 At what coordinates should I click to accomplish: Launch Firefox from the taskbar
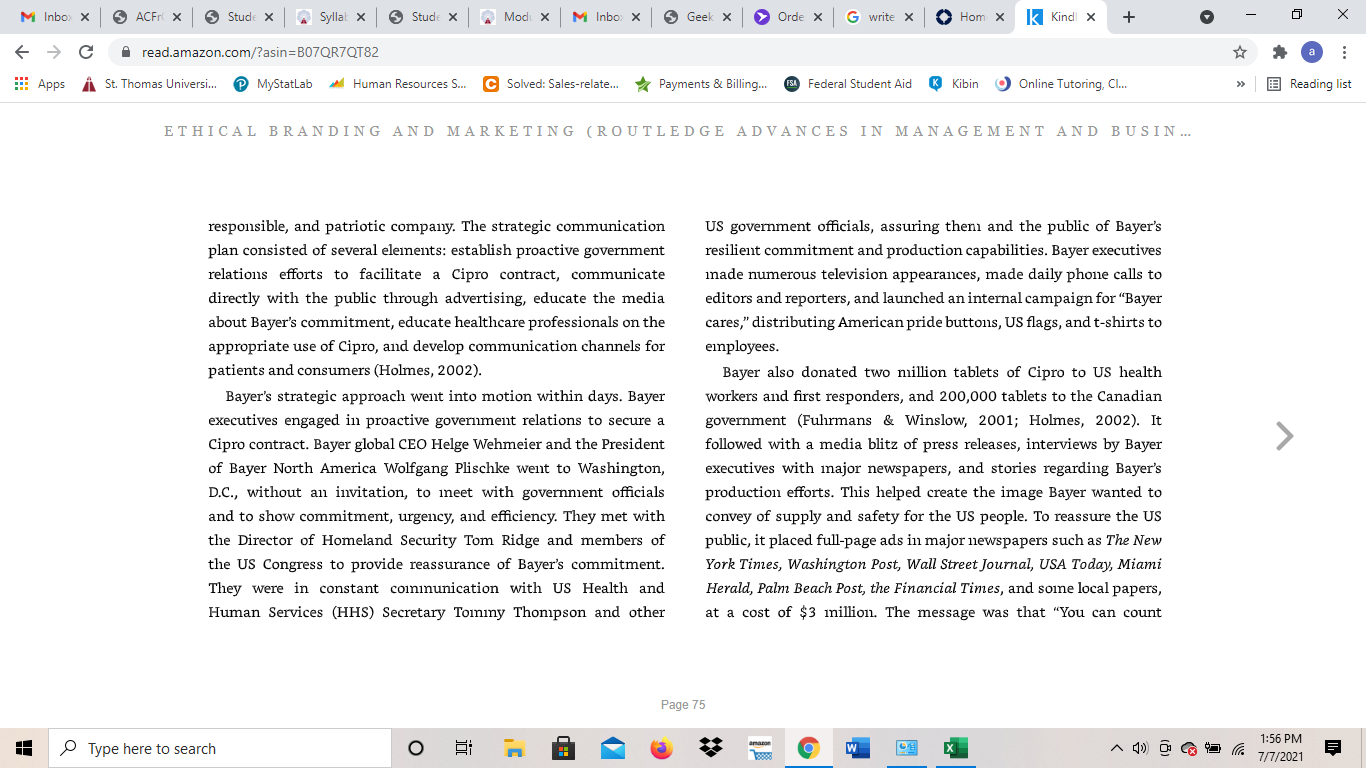pyautogui.click(x=661, y=748)
